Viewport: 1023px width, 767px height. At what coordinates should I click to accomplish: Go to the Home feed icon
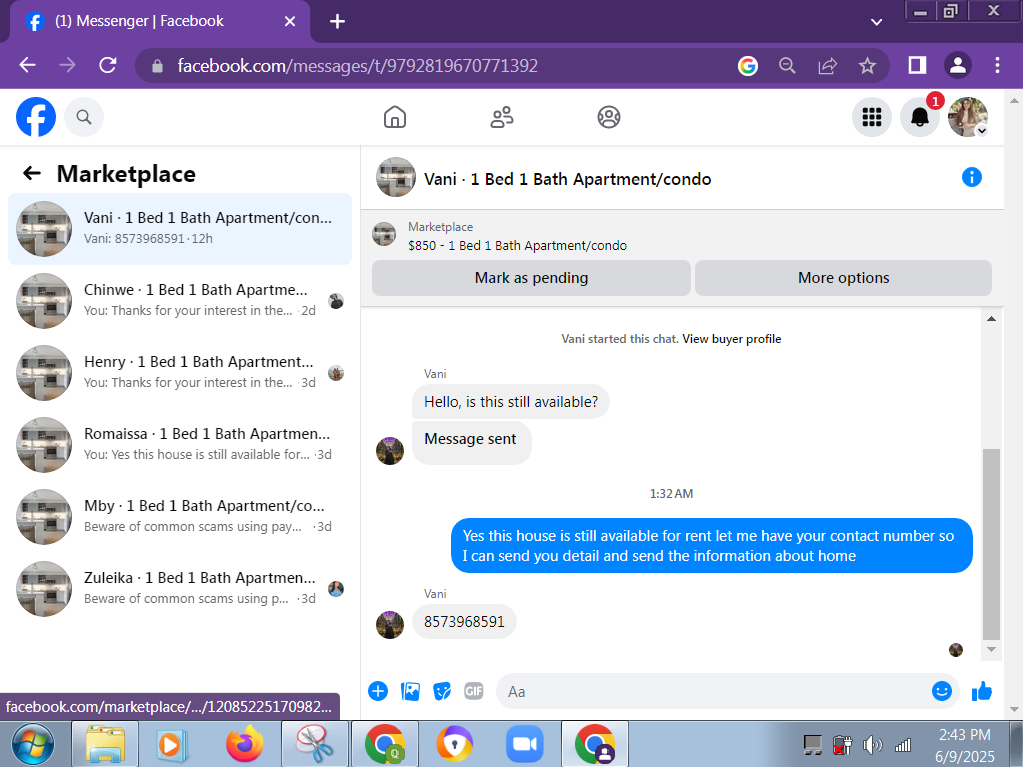pos(395,117)
